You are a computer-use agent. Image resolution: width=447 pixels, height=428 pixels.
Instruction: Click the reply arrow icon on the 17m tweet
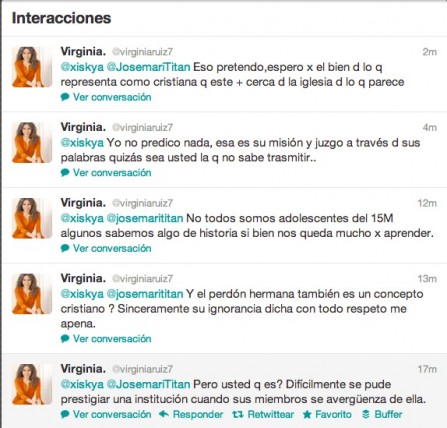click(x=163, y=414)
